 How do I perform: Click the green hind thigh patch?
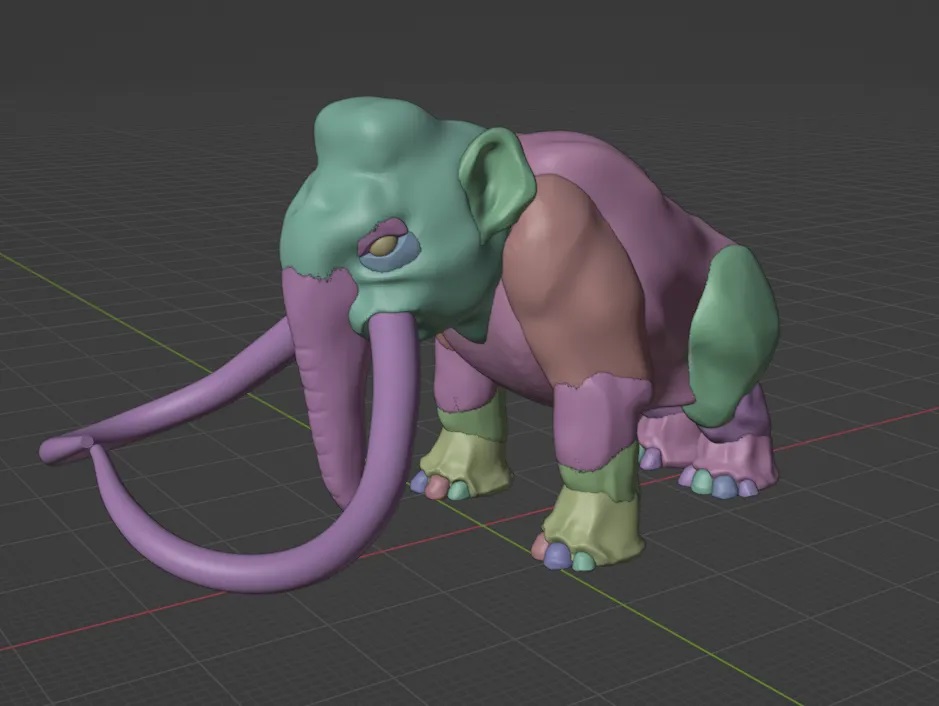735,330
